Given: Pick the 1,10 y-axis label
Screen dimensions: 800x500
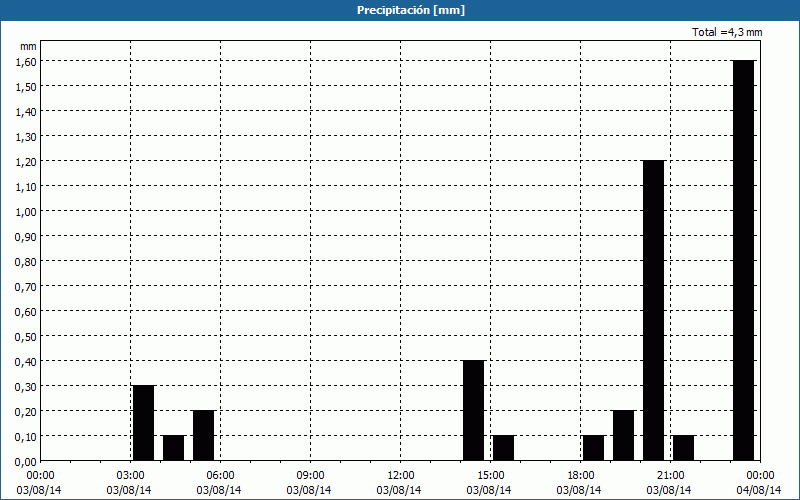Looking at the screenshot, I should (26, 187).
